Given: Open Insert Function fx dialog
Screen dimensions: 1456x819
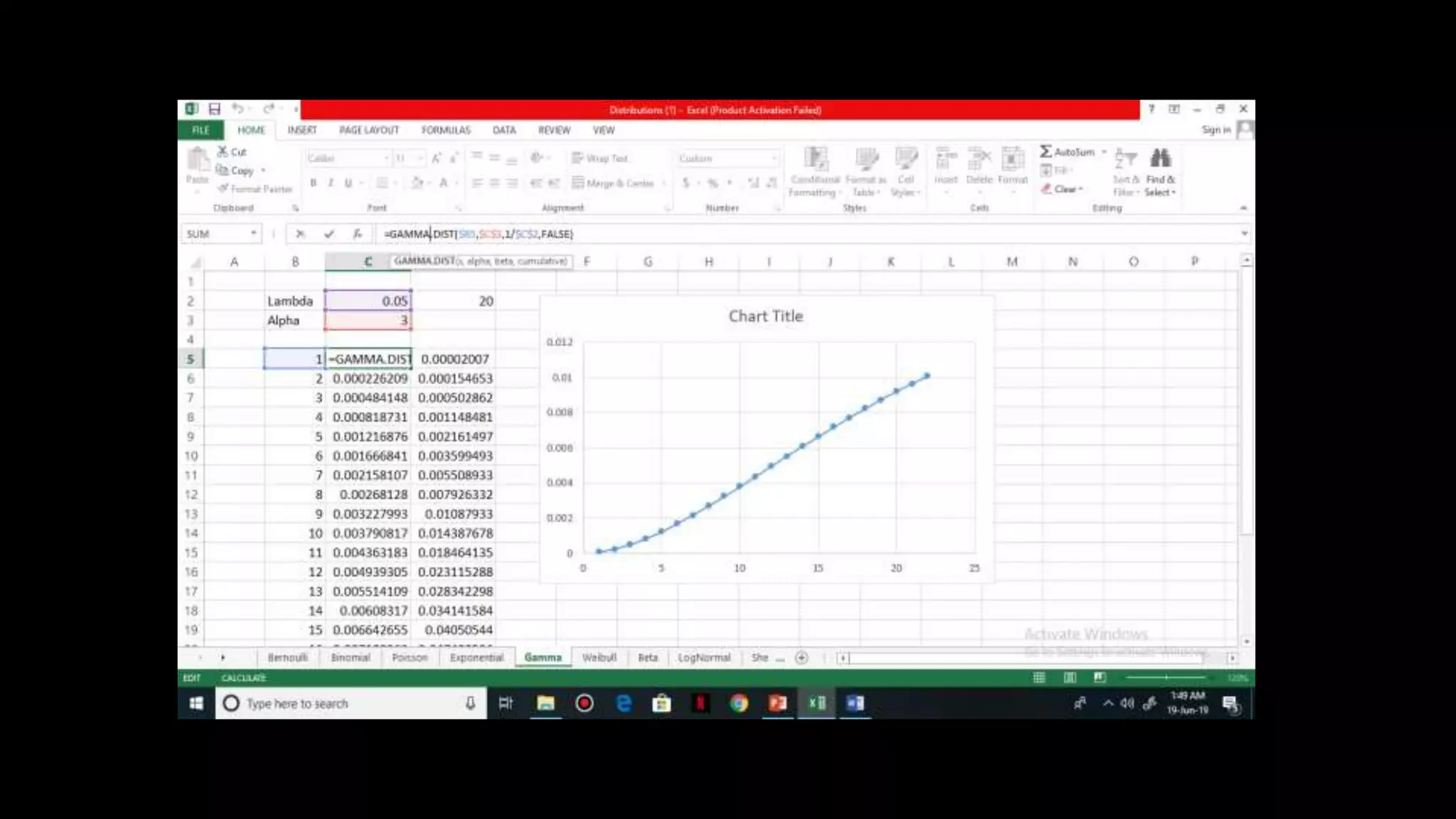Looking at the screenshot, I should 357,234.
